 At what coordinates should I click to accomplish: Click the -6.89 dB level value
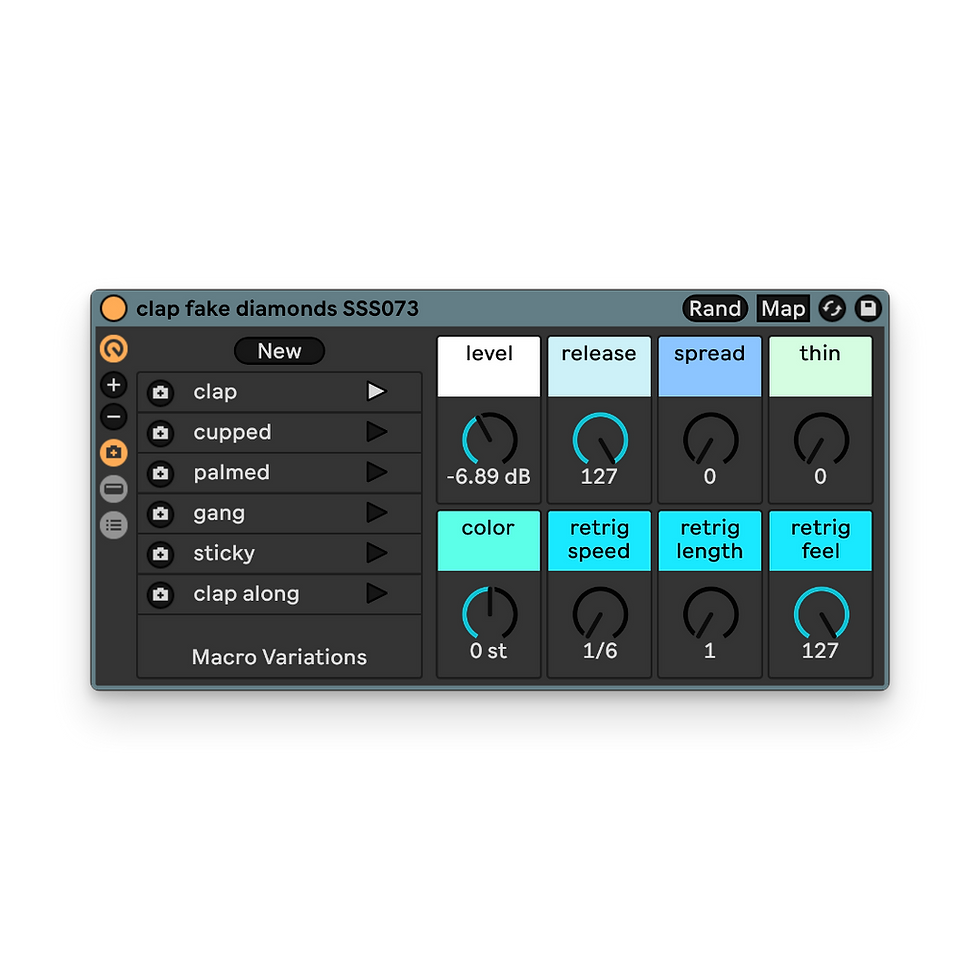489,477
